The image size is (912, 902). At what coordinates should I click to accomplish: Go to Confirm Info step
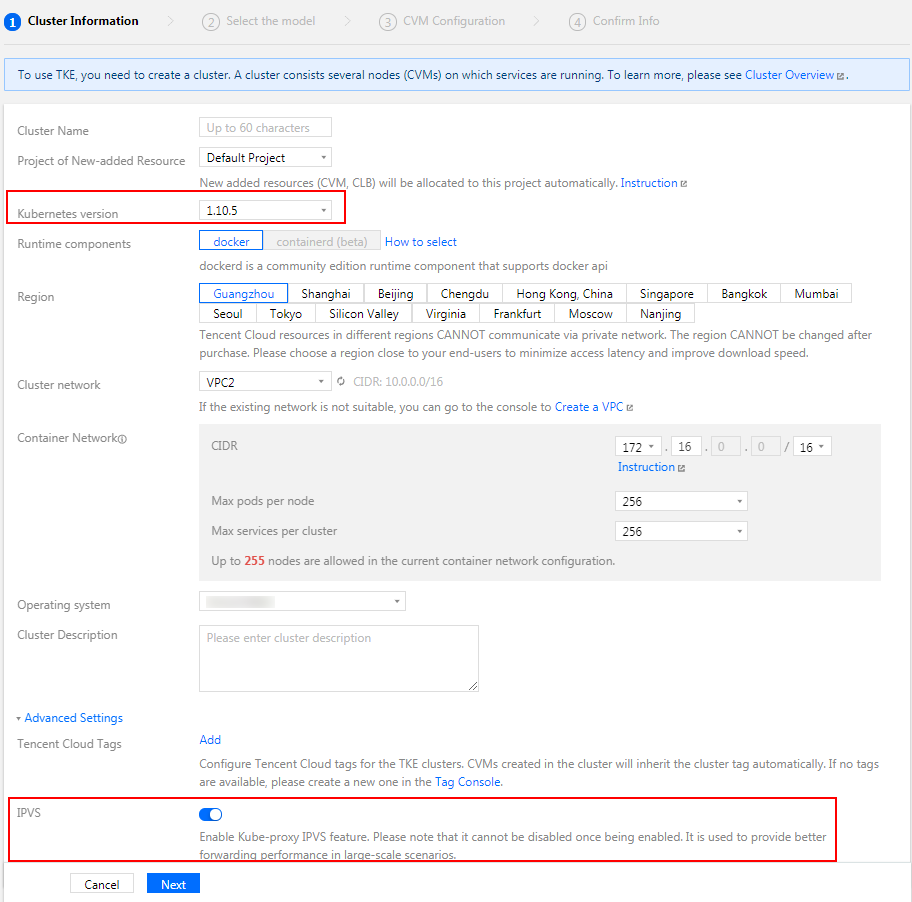[x=614, y=22]
